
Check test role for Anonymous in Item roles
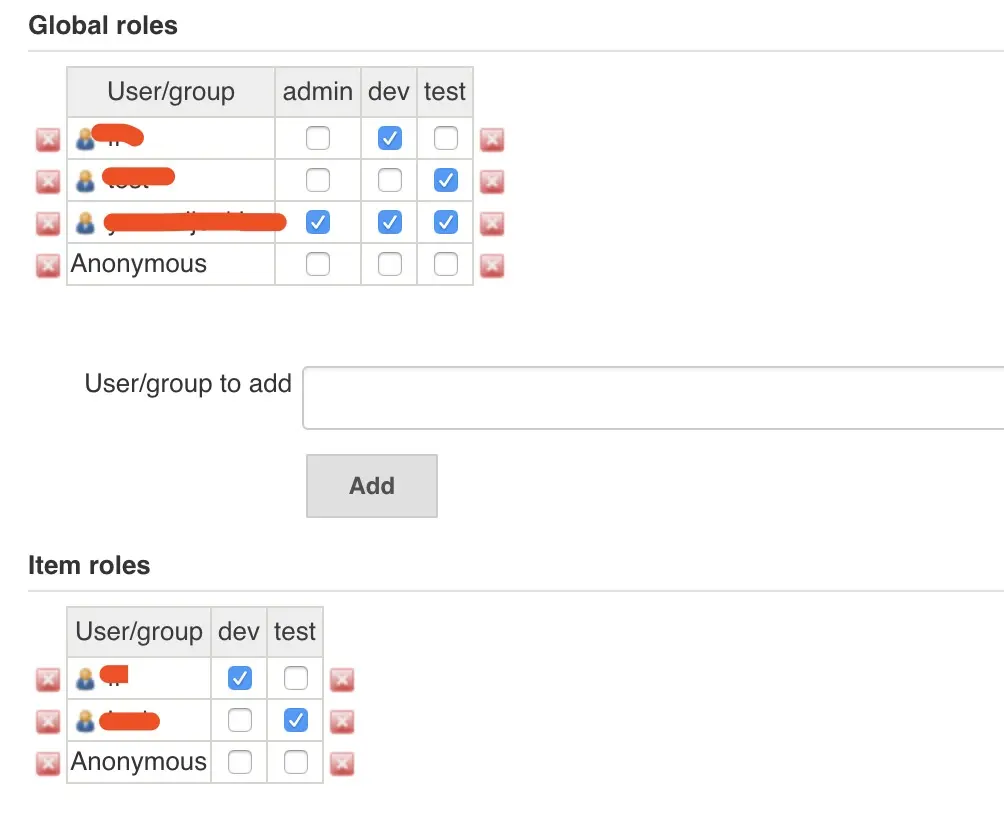[x=296, y=762]
